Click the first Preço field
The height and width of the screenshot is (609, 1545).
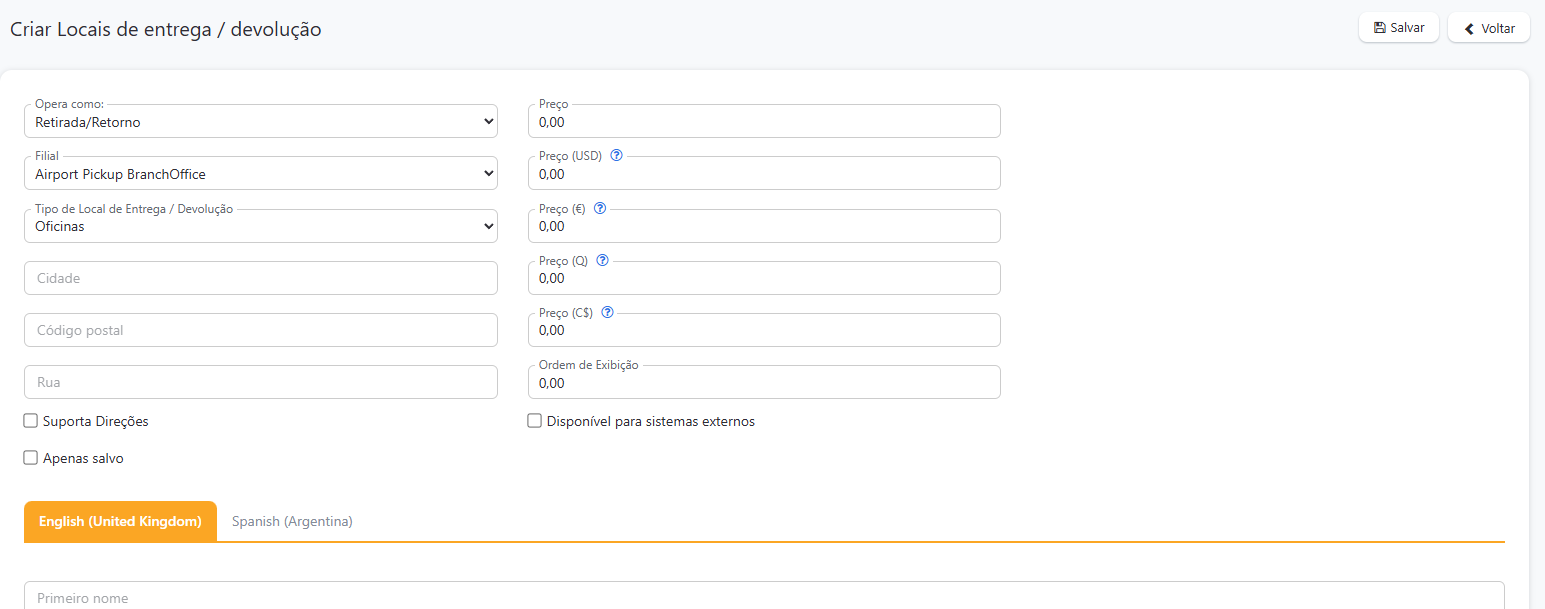pyautogui.click(x=764, y=122)
